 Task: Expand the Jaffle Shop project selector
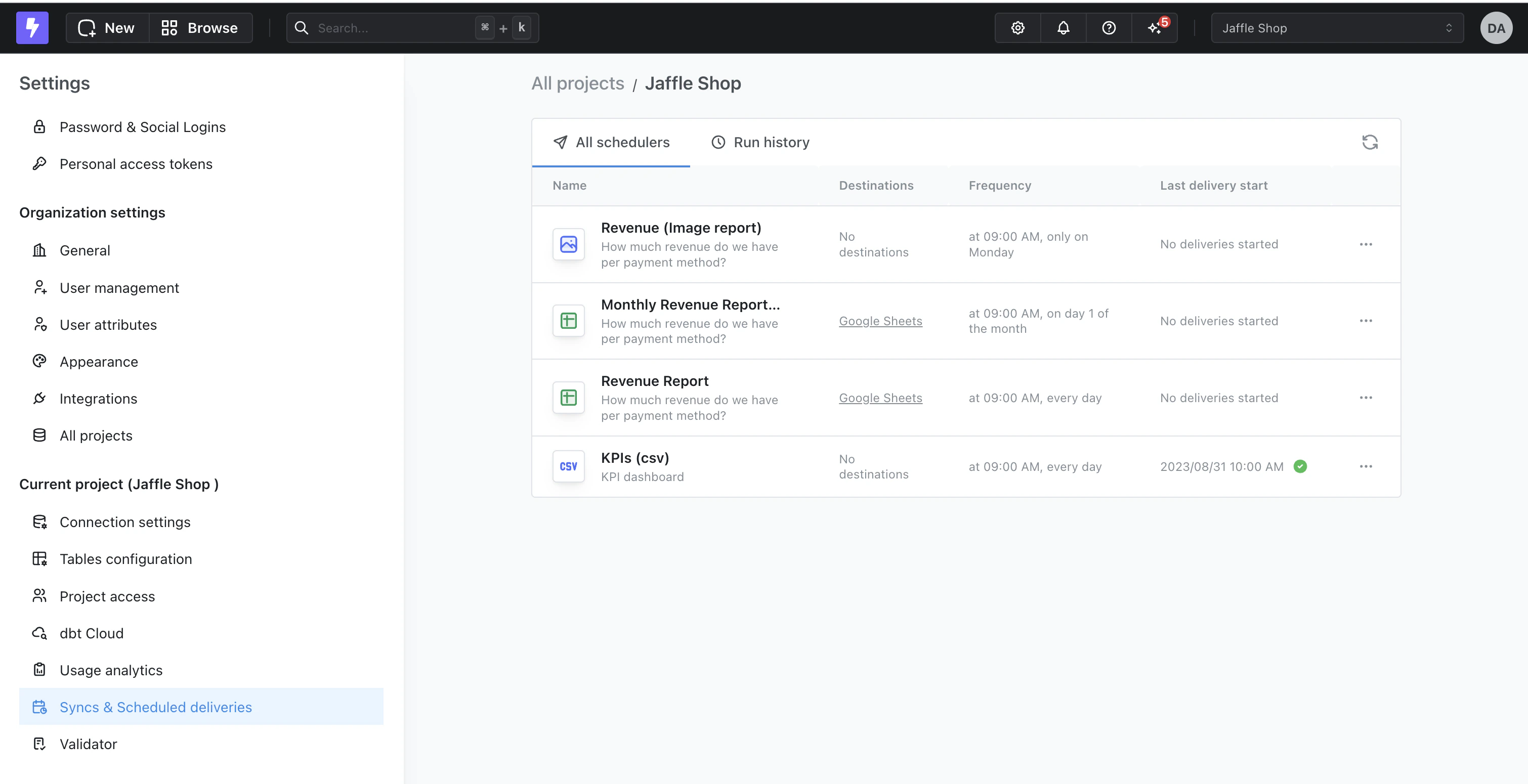[x=1337, y=28]
